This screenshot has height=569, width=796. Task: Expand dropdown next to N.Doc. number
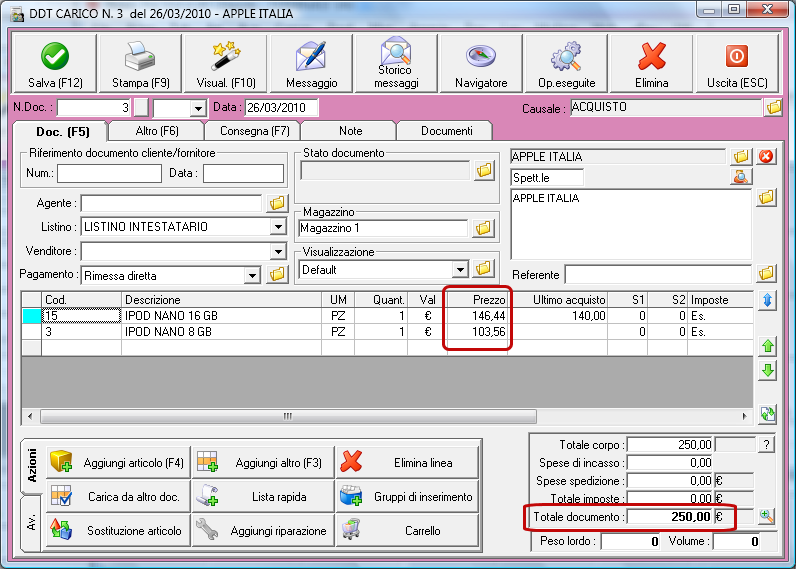[x=198, y=108]
